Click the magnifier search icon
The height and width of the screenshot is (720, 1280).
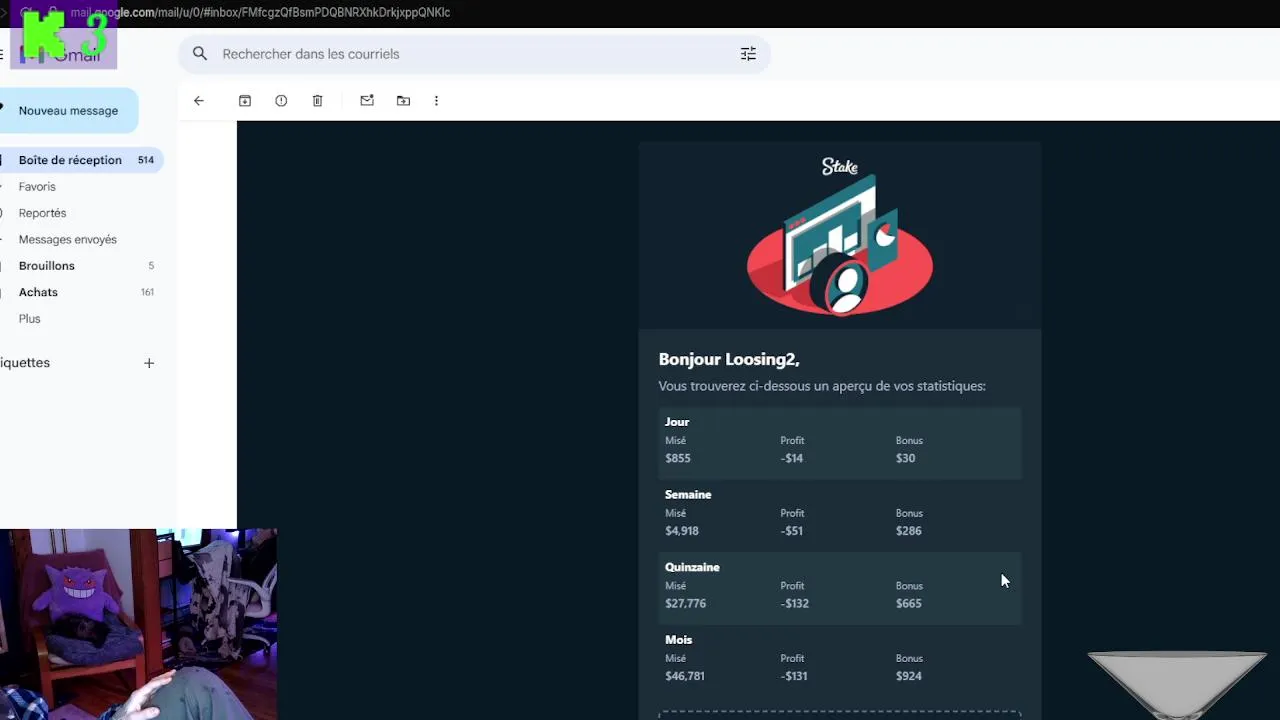(200, 54)
